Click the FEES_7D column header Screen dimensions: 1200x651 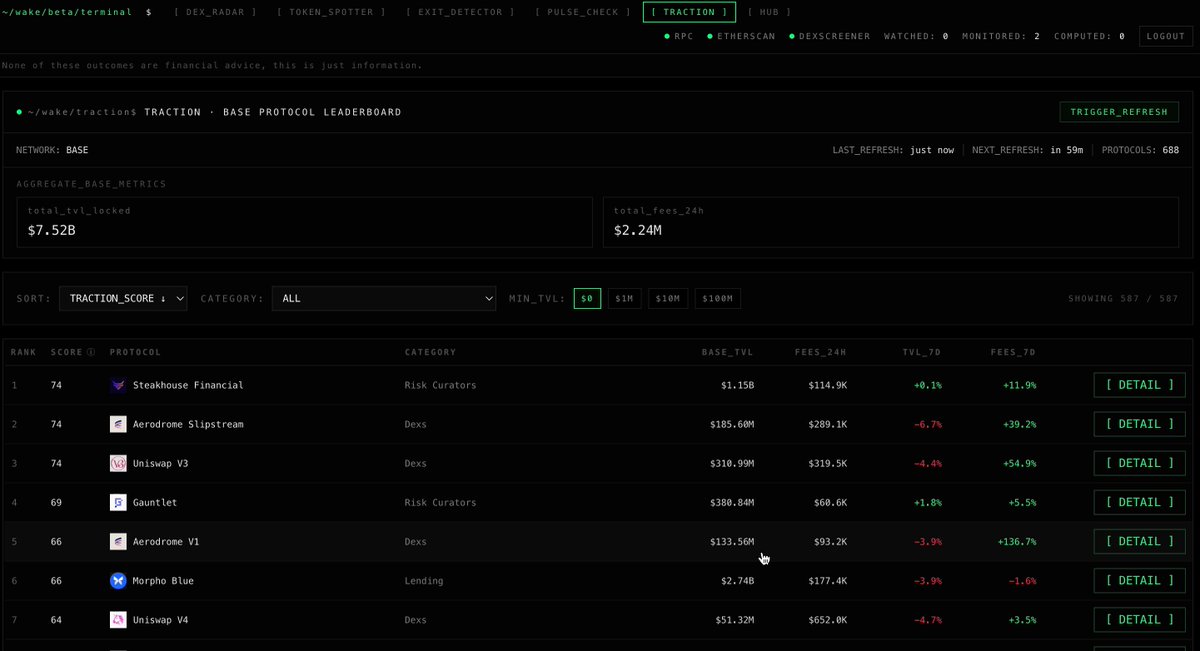pyautogui.click(x=1013, y=352)
